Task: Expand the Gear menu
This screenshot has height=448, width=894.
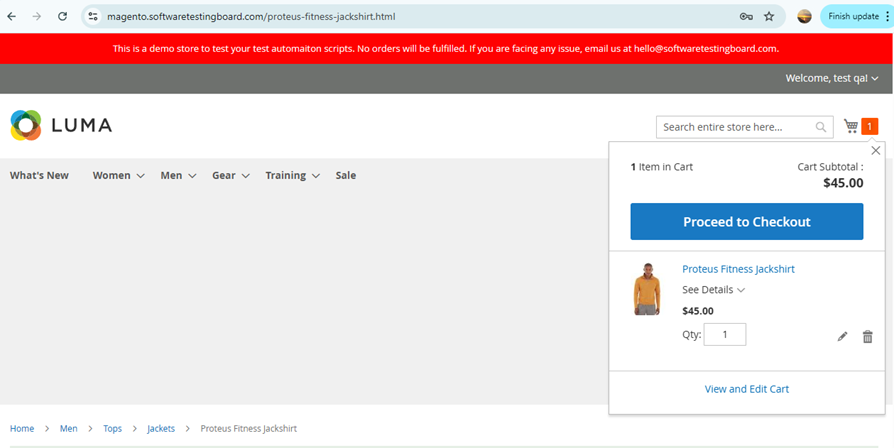Action: 229,175
